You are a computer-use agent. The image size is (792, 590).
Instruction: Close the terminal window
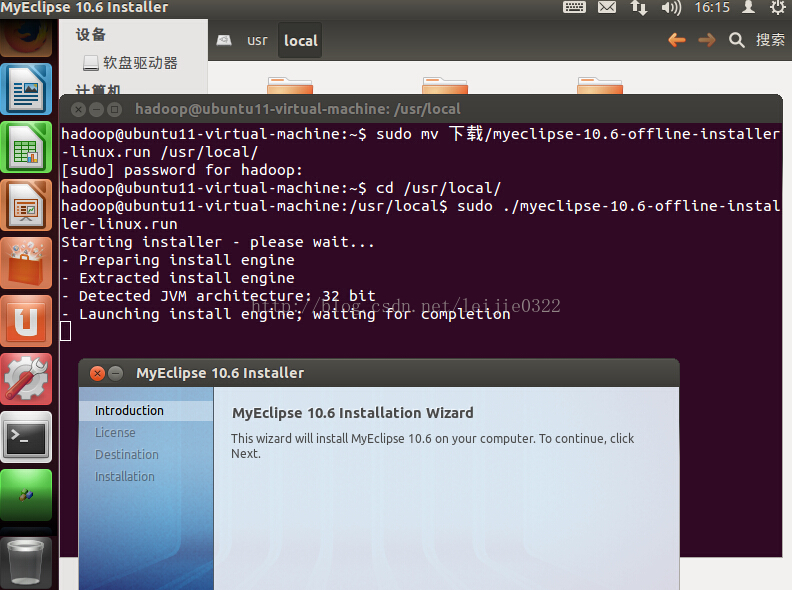coord(78,109)
